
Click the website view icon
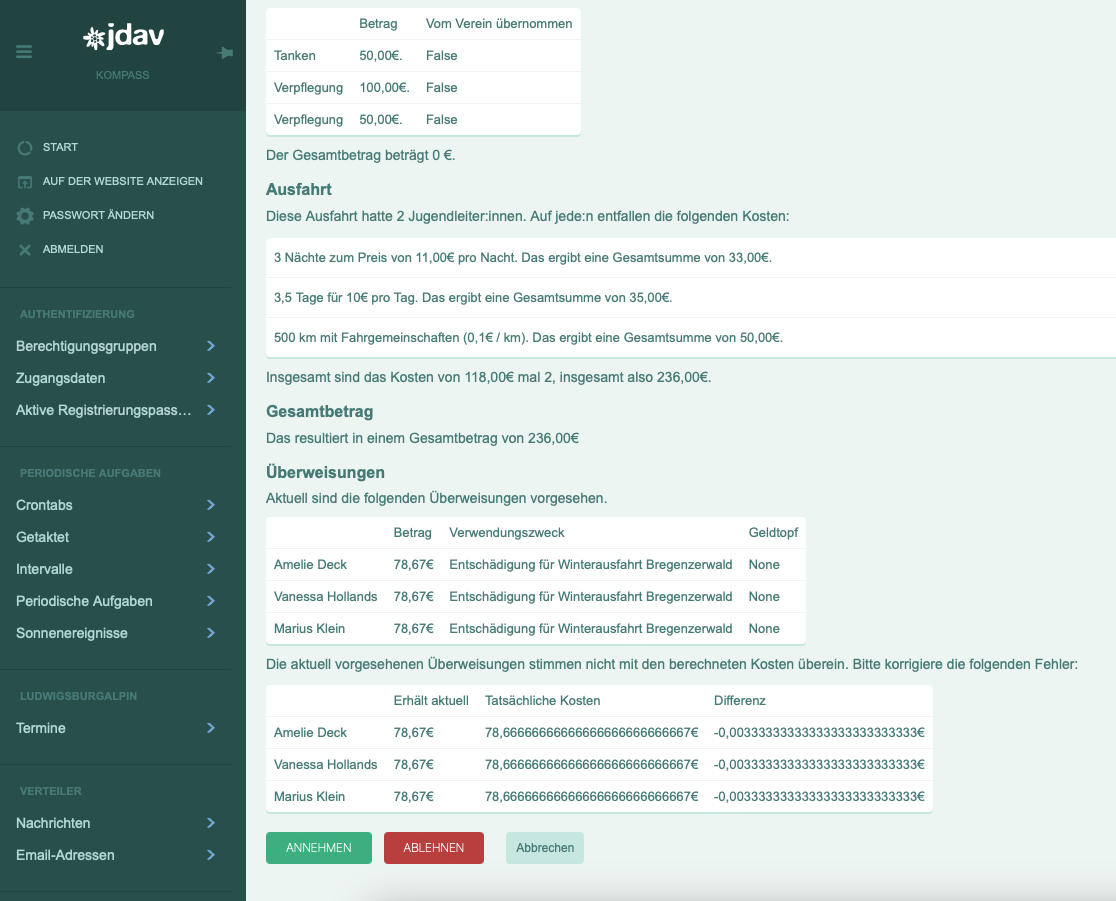click(x=25, y=182)
